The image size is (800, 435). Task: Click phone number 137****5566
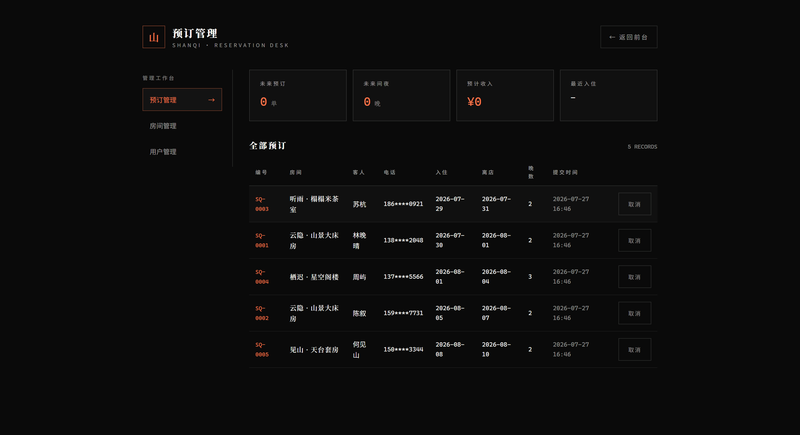[x=403, y=277]
